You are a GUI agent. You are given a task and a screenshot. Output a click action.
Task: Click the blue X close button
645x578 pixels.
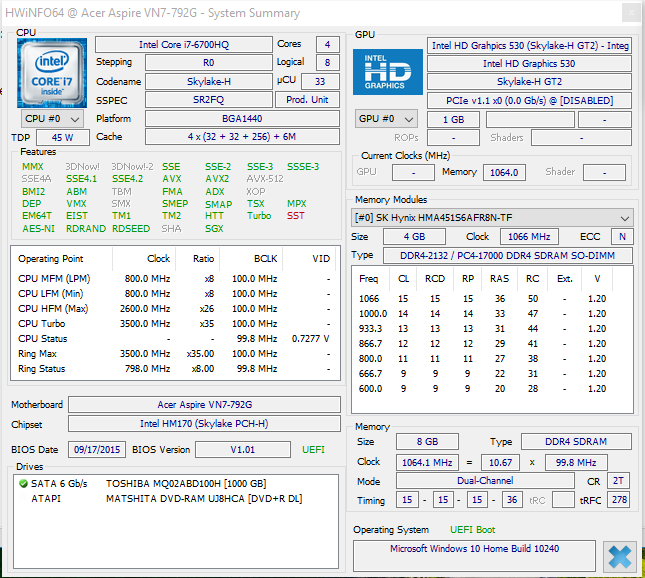coord(619,556)
